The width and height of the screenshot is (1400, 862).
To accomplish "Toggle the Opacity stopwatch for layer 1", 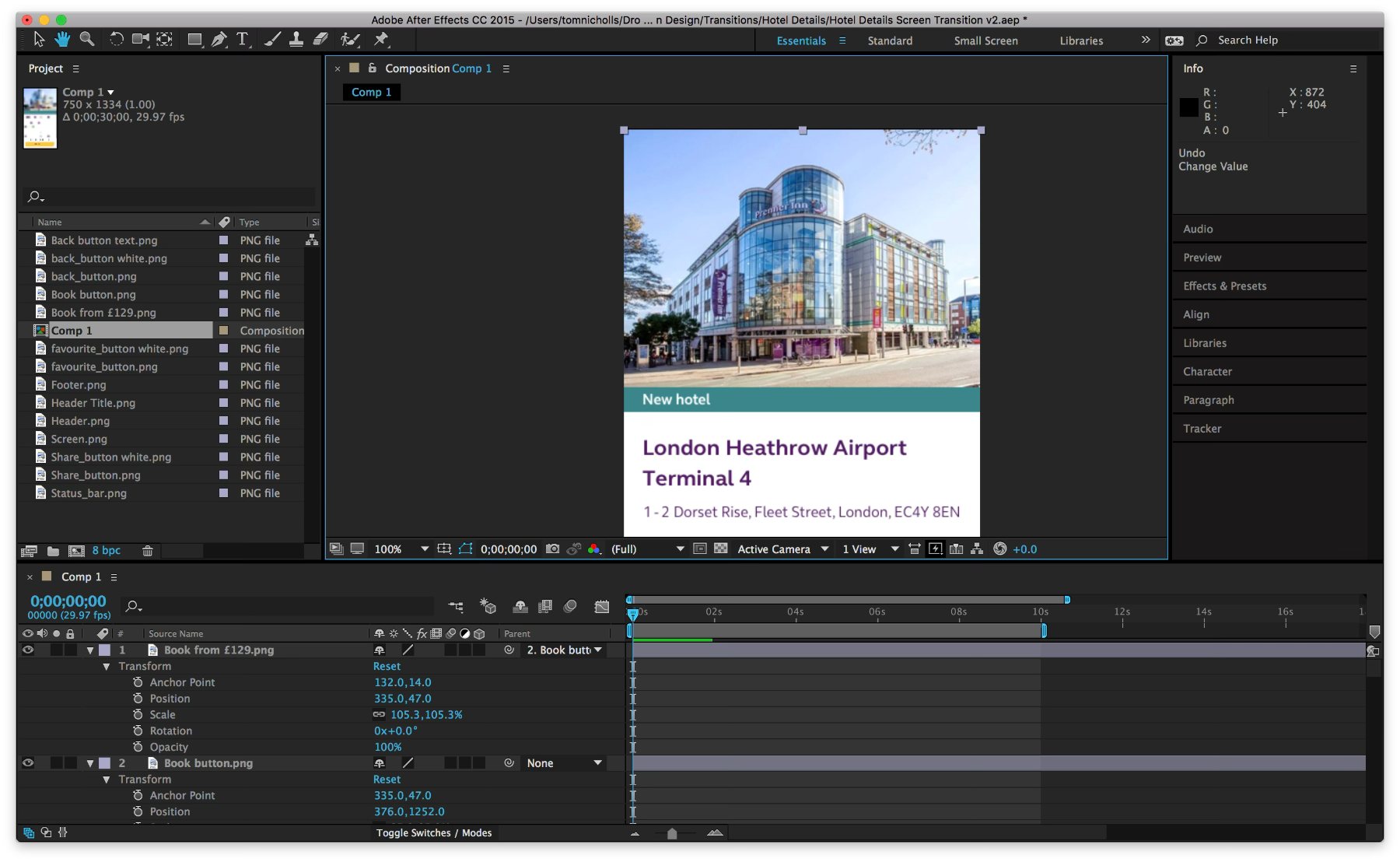I will pos(138,747).
